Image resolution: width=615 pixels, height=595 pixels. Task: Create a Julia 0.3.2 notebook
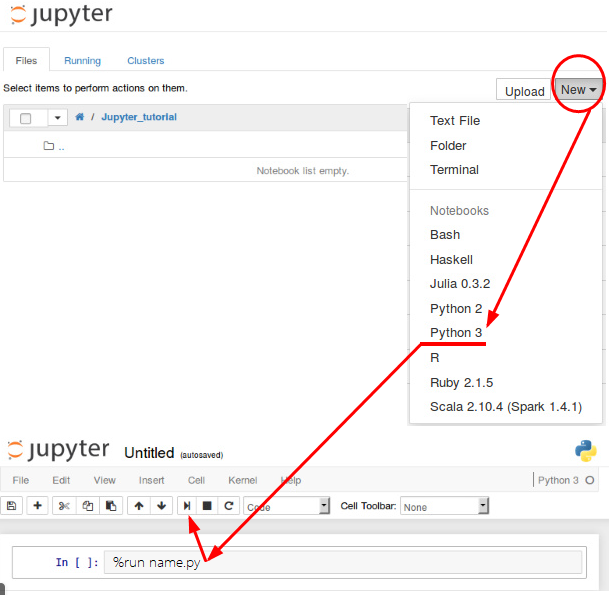tap(460, 284)
